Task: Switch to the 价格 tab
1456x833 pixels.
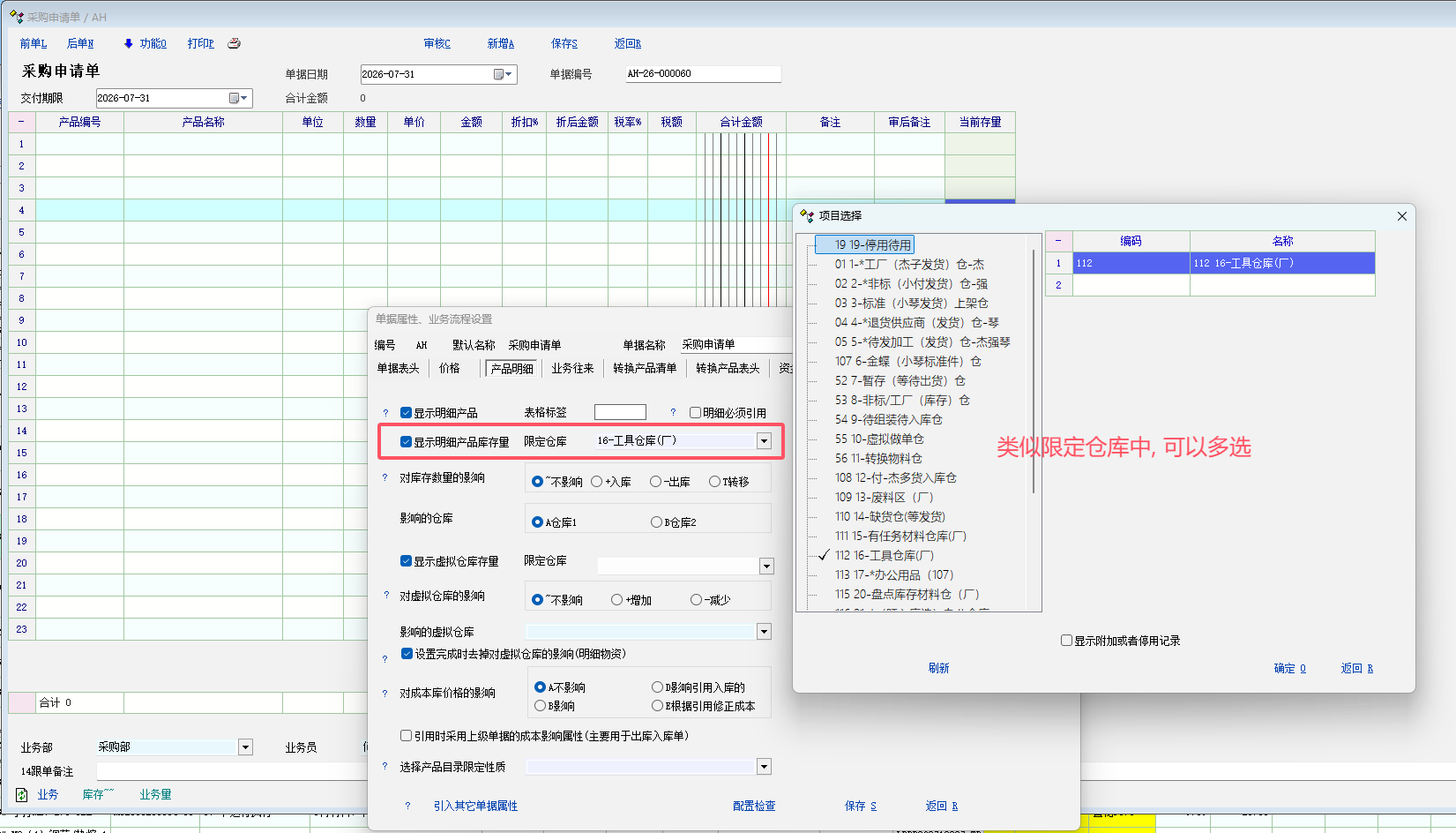Action: coord(450,369)
